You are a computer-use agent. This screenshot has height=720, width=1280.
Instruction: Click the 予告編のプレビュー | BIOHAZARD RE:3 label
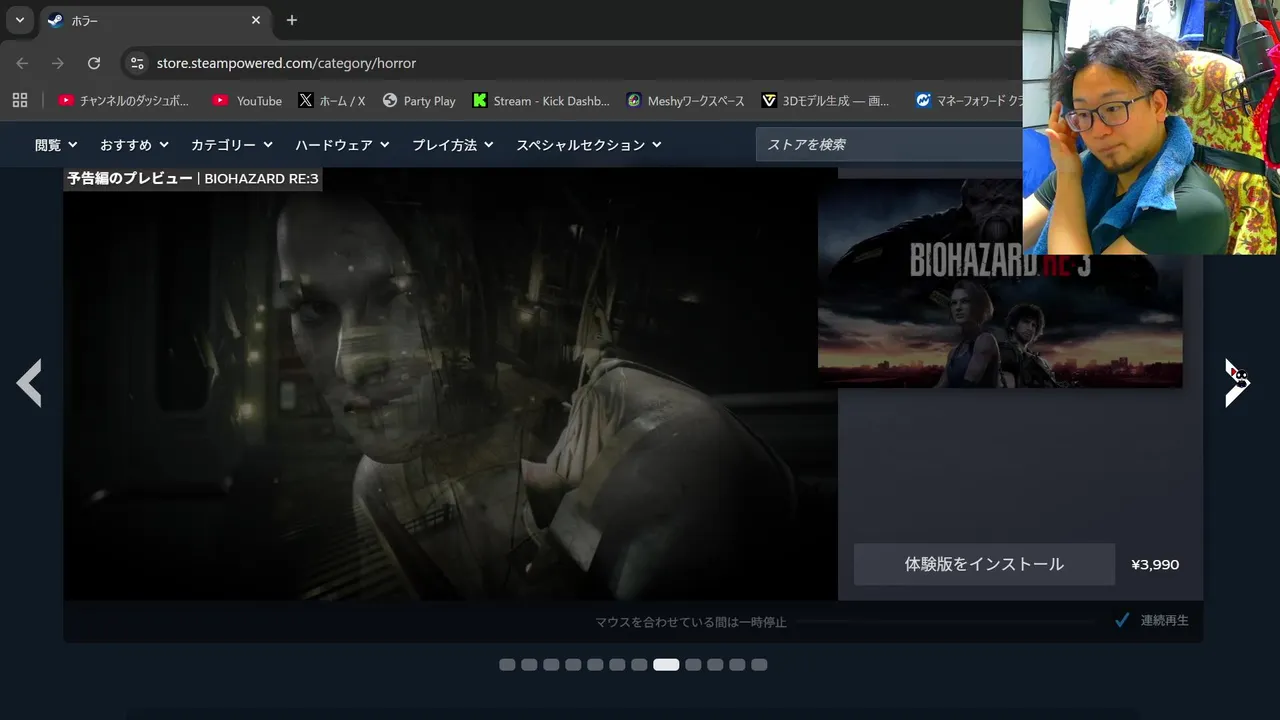click(x=193, y=179)
